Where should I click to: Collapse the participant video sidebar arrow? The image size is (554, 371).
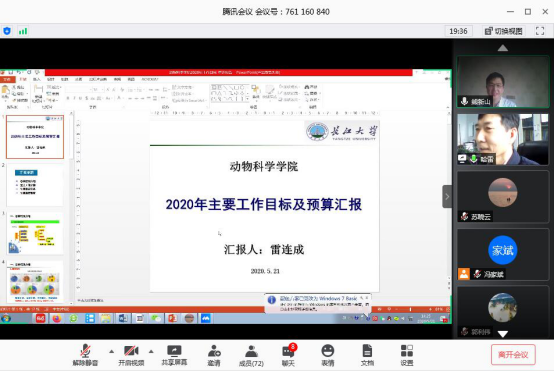point(447,196)
